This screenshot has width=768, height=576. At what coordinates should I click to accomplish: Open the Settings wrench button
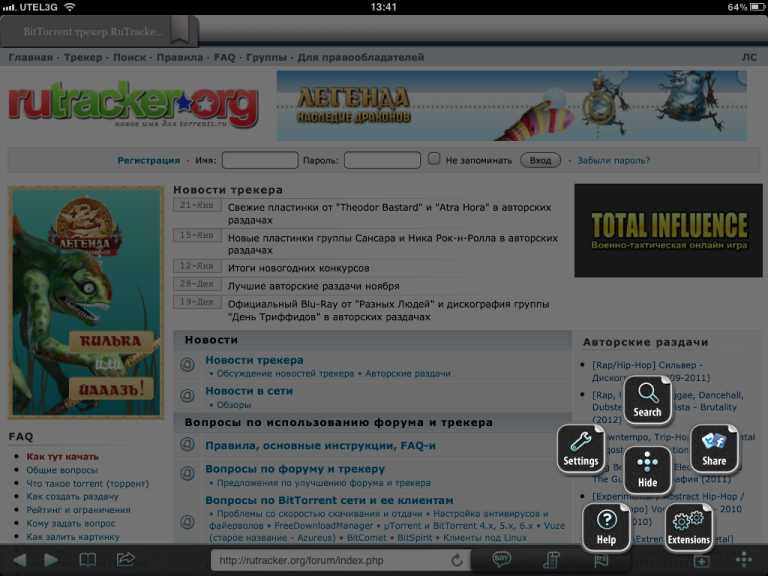pyautogui.click(x=580, y=448)
